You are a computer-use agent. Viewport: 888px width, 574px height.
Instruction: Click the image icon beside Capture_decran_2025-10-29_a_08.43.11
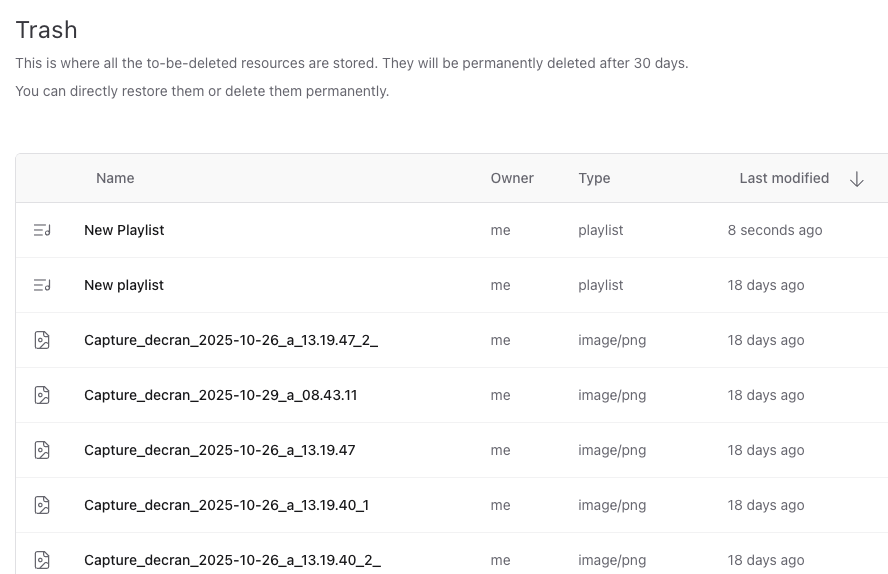pos(42,395)
